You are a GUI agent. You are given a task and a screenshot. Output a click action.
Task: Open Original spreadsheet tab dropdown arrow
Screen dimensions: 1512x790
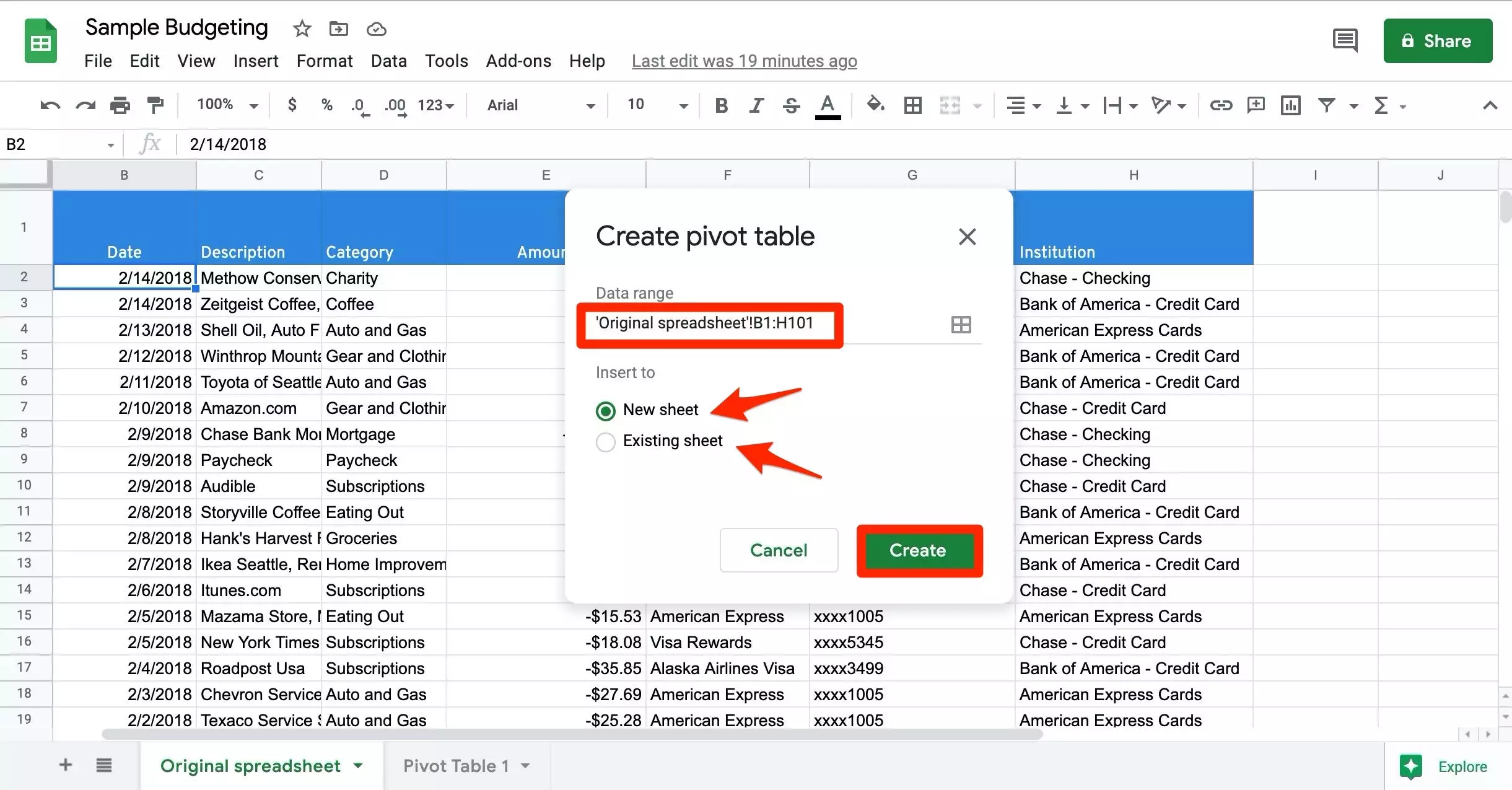(x=358, y=766)
